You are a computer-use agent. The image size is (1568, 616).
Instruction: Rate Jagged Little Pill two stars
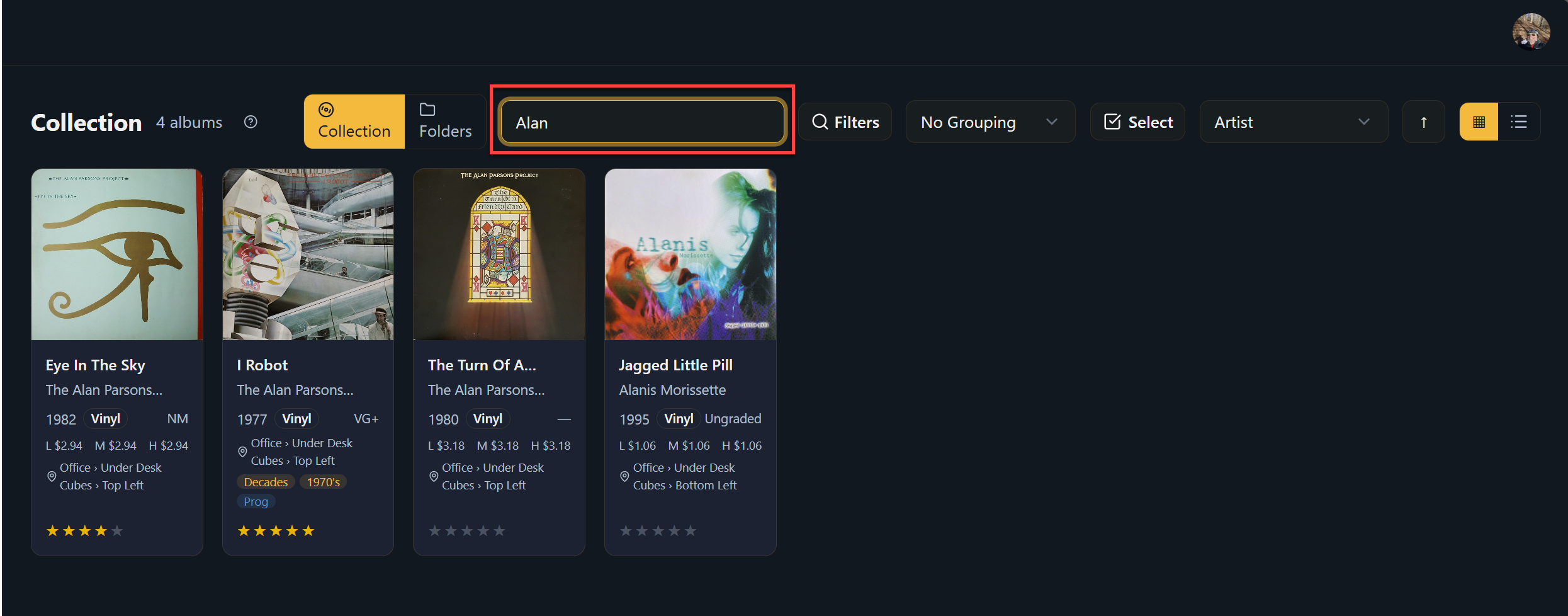(642, 531)
